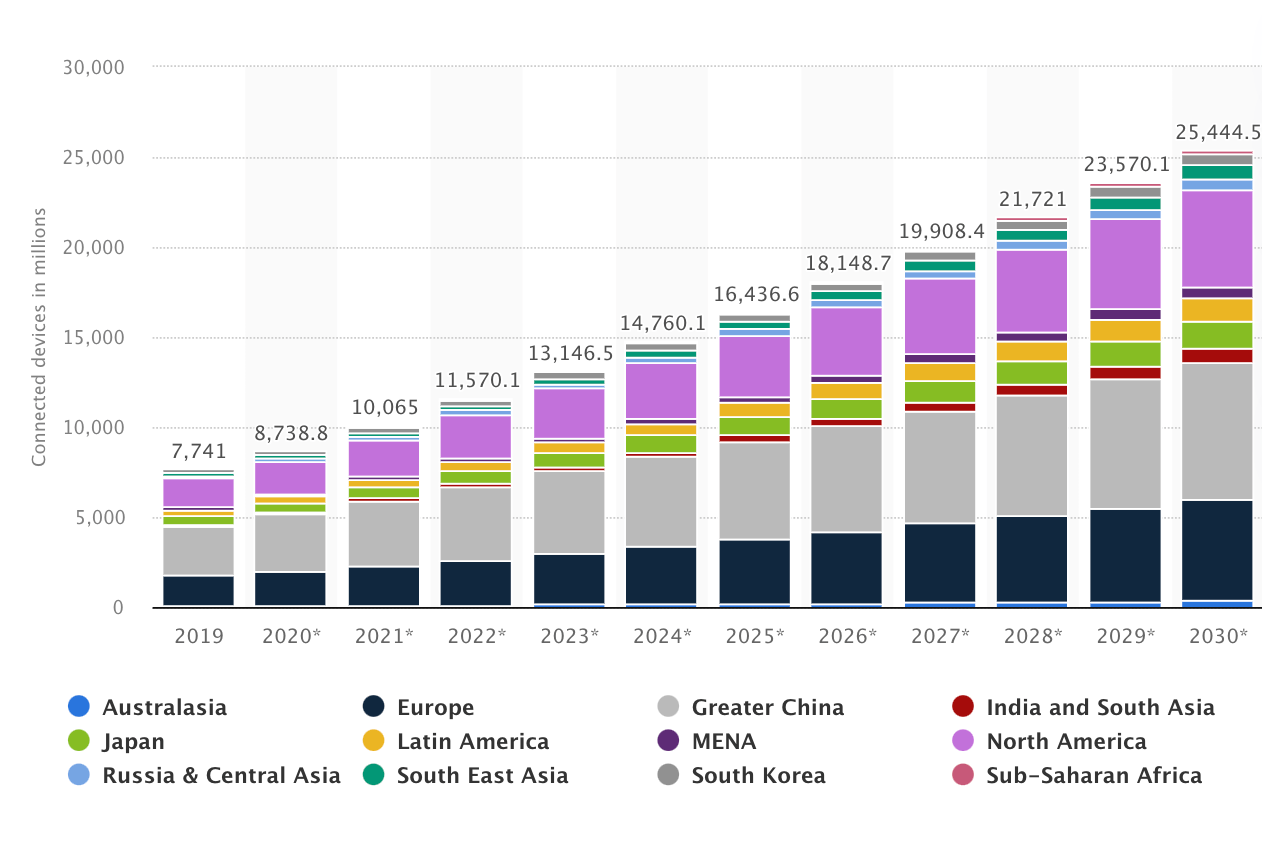Click the 25,444.5 total label

point(1218,132)
